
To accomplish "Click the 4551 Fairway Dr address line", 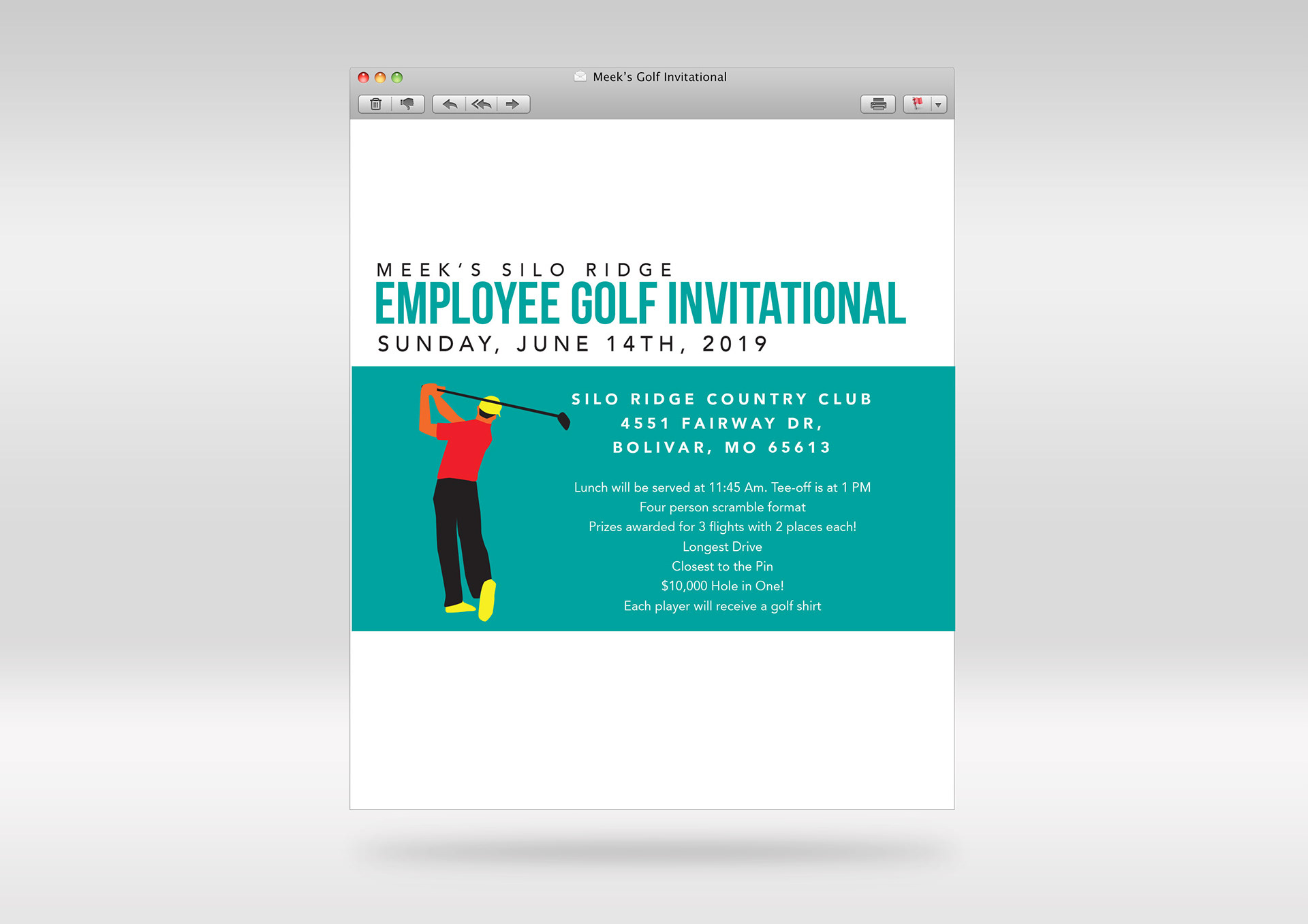I will [721, 424].
